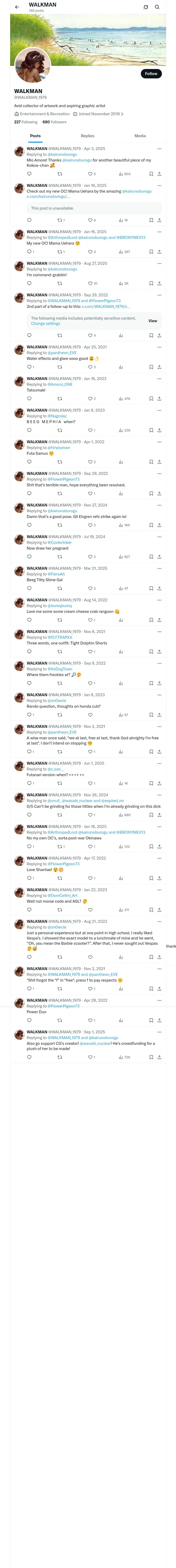Bookmark the Apr 3, 2025 post

click(x=151, y=174)
